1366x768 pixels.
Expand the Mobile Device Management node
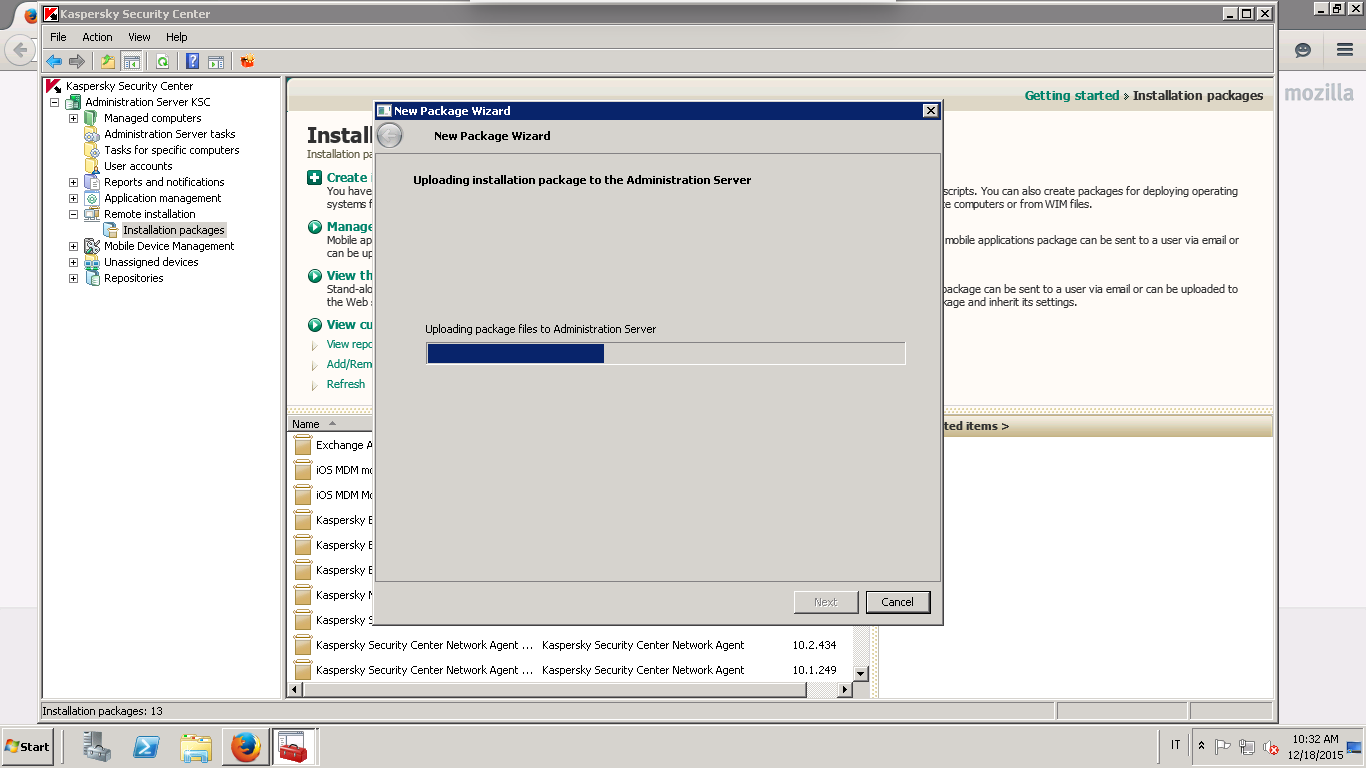click(x=73, y=246)
